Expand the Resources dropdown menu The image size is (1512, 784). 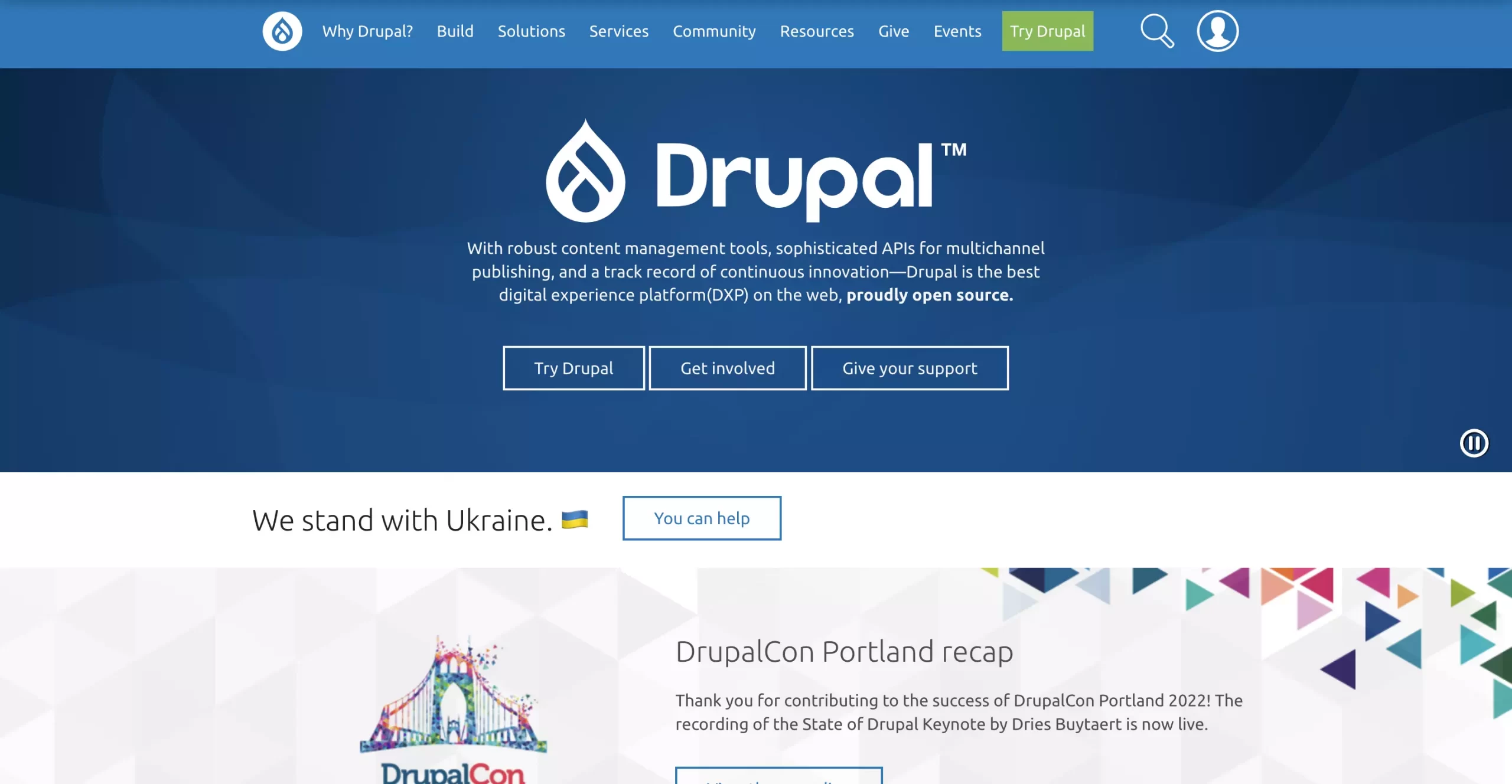816,30
